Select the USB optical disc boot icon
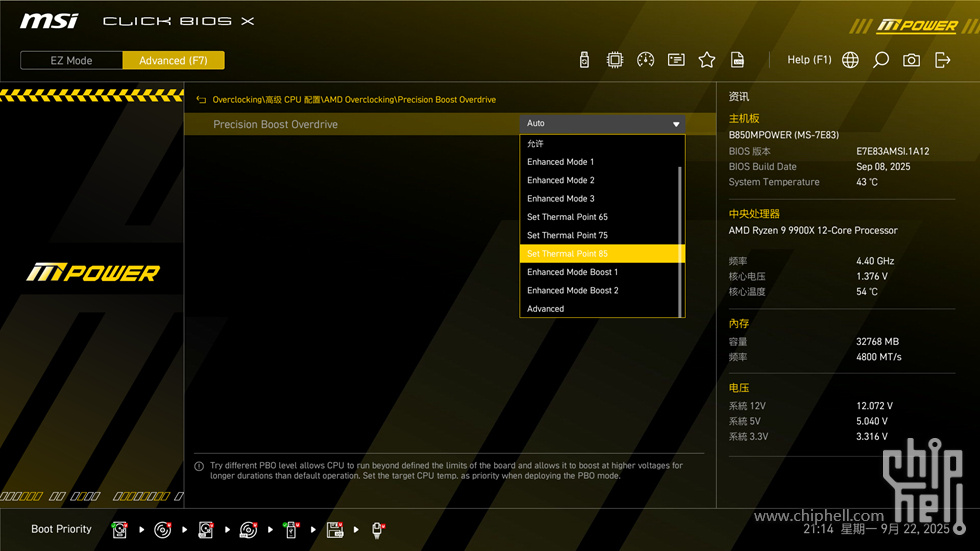980x551 pixels. pyautogui.click(x=248, y=530)
